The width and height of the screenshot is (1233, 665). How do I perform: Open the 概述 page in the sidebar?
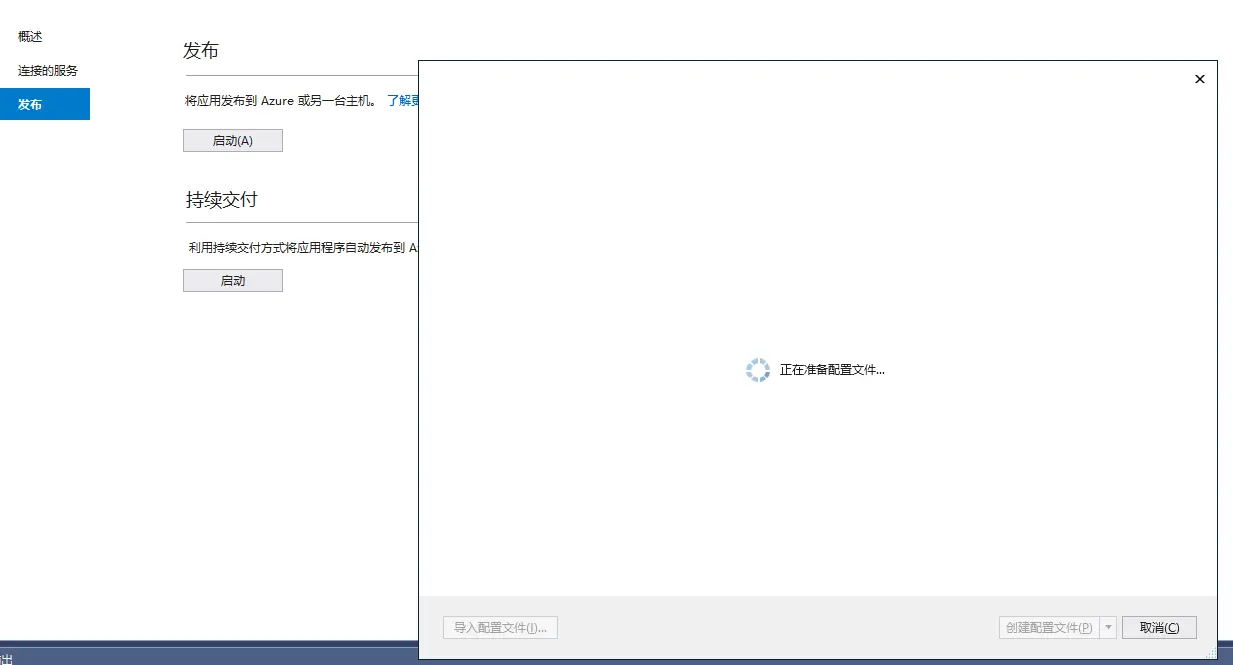point(30,36)
